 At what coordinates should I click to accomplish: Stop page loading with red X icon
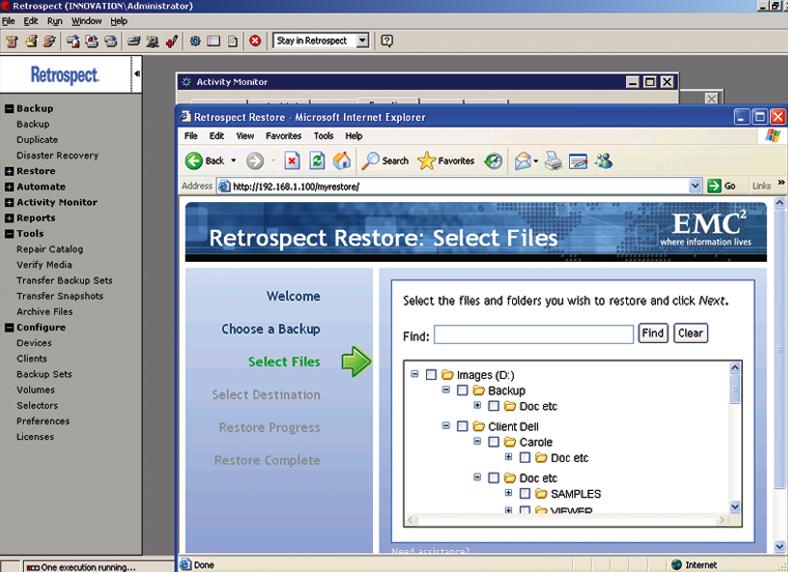[x=292, y=161]
